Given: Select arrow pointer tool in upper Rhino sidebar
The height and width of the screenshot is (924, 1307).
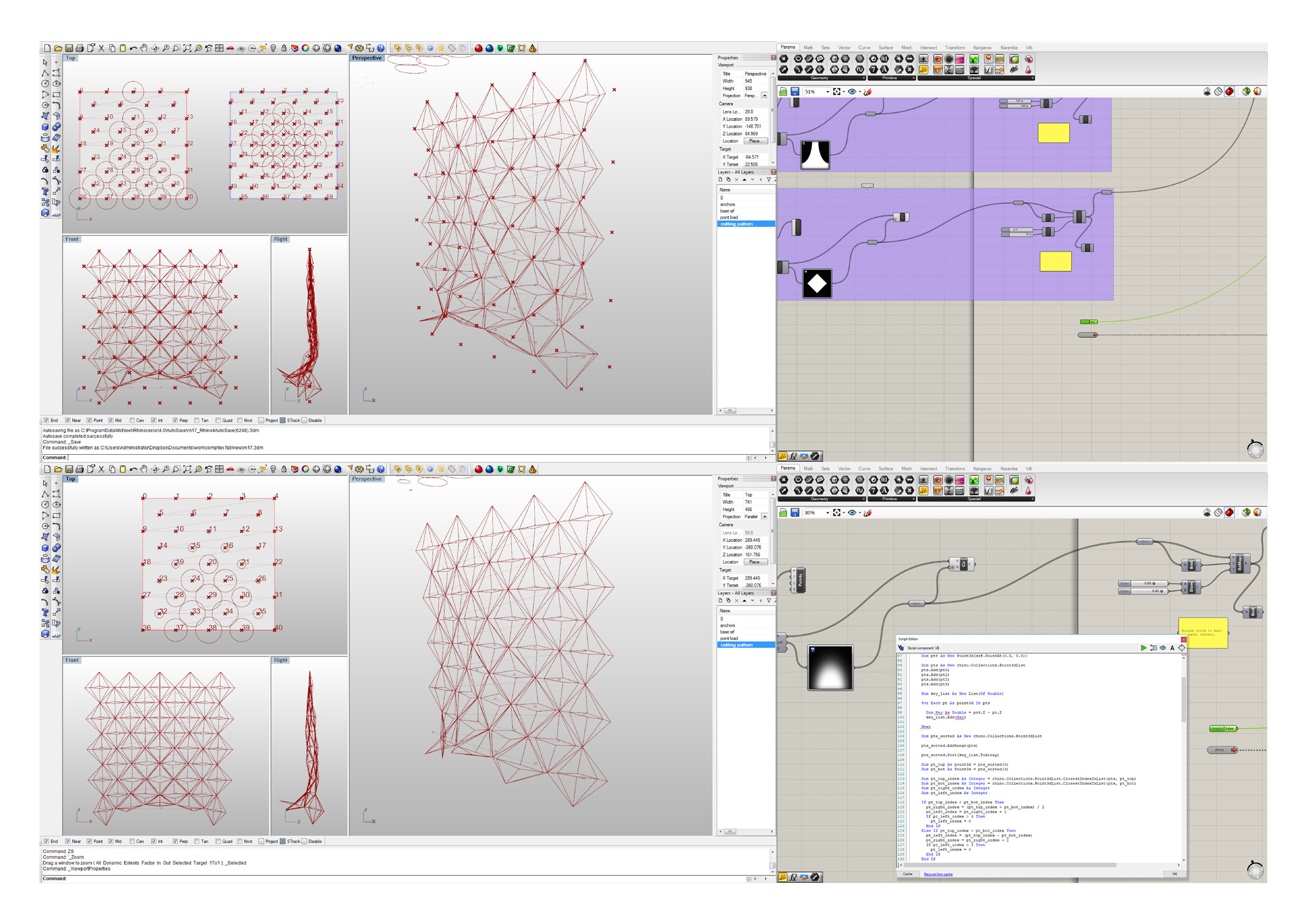Looking at the screenshot, I should click(x=45, y=62).
